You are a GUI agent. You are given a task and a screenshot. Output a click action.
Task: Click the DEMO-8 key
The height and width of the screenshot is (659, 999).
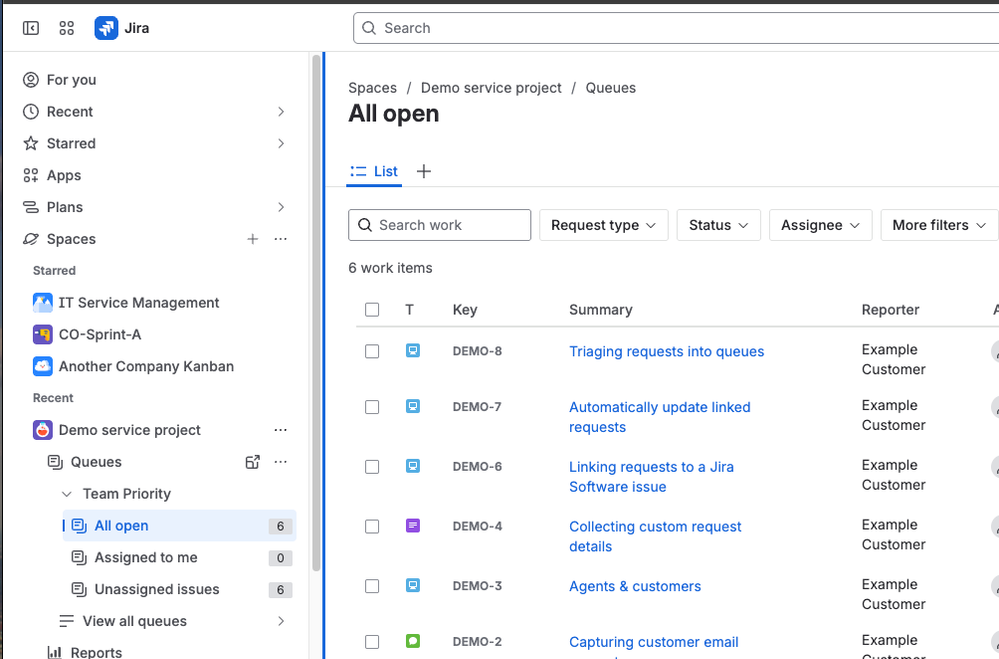(477, 351)
